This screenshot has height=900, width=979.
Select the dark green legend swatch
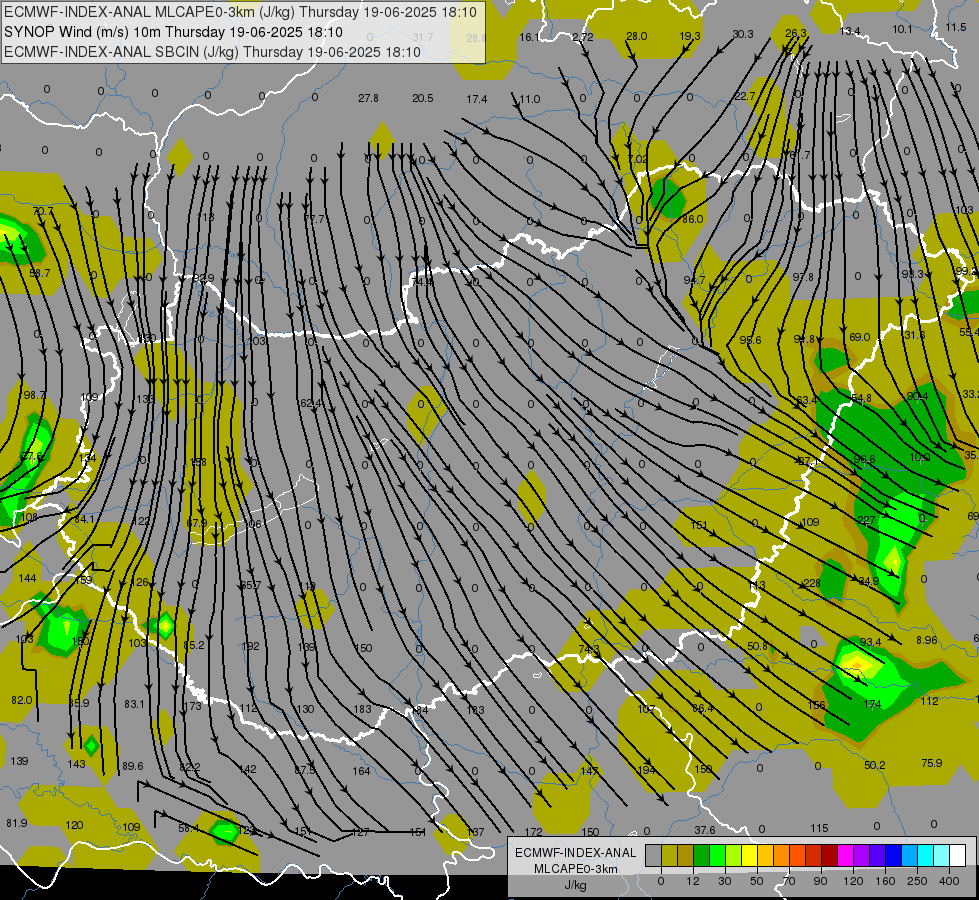[x=702, y=855]
